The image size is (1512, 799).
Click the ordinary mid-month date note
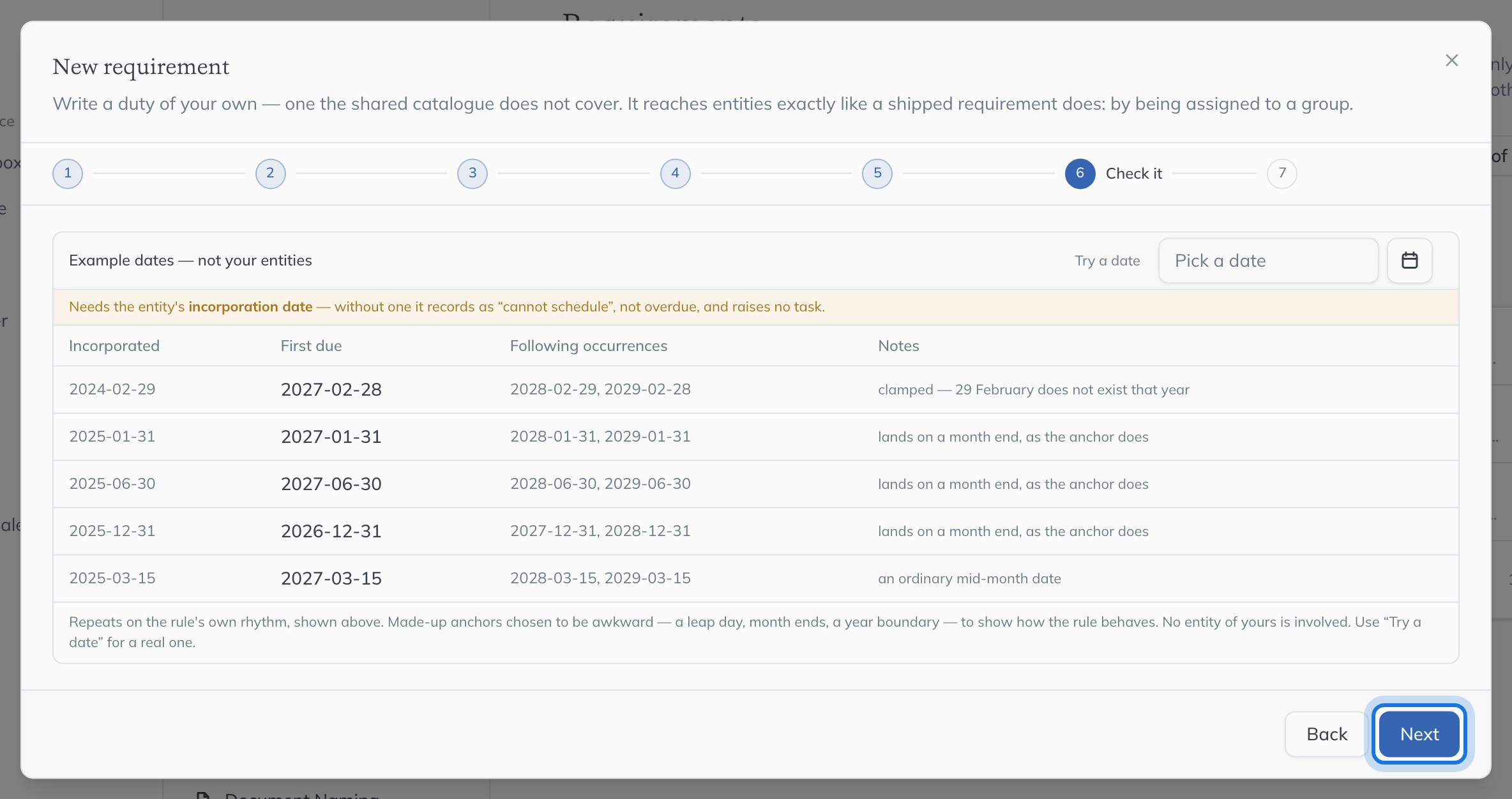pos(969,578)
